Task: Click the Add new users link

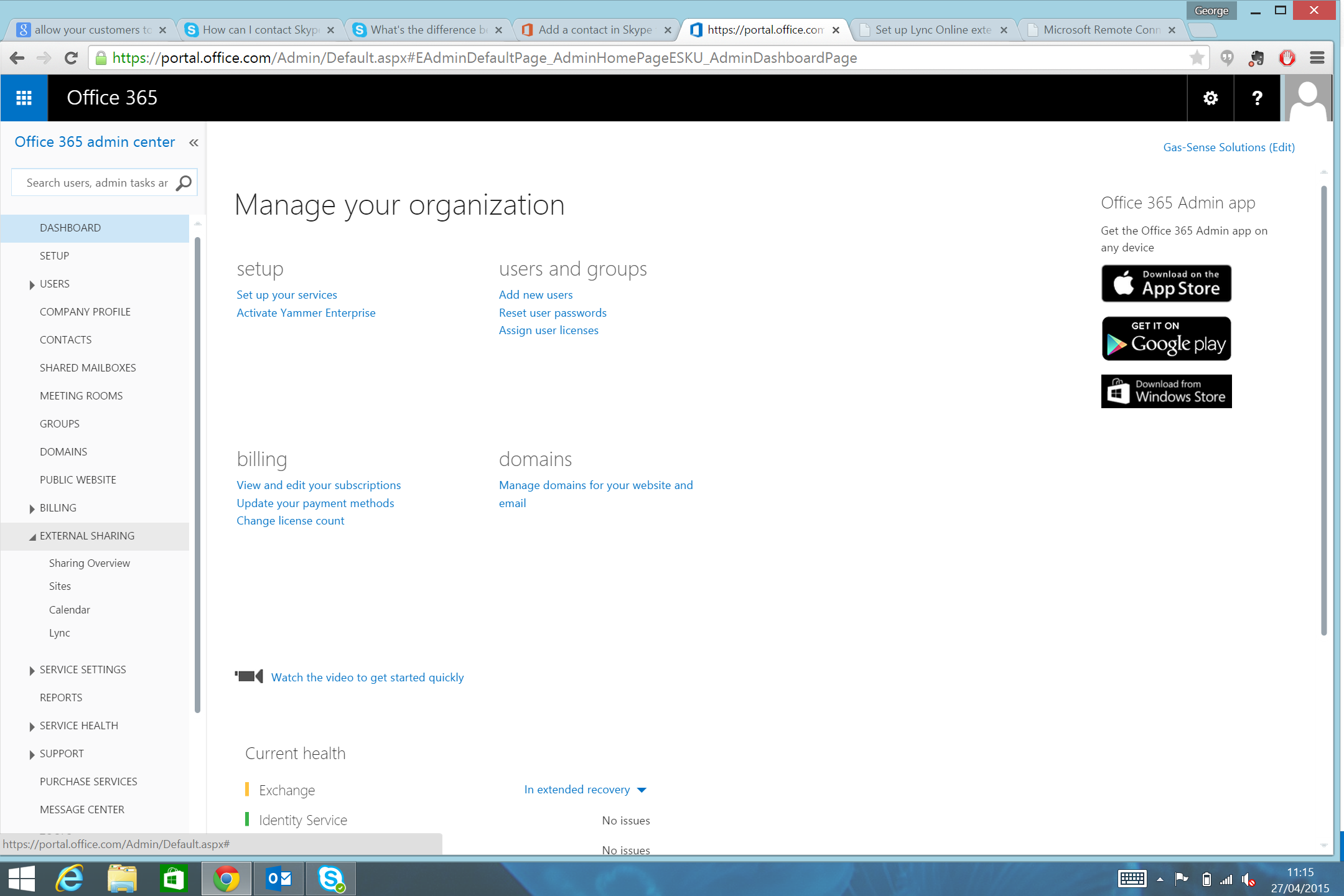Action: [x=536, y=295]
